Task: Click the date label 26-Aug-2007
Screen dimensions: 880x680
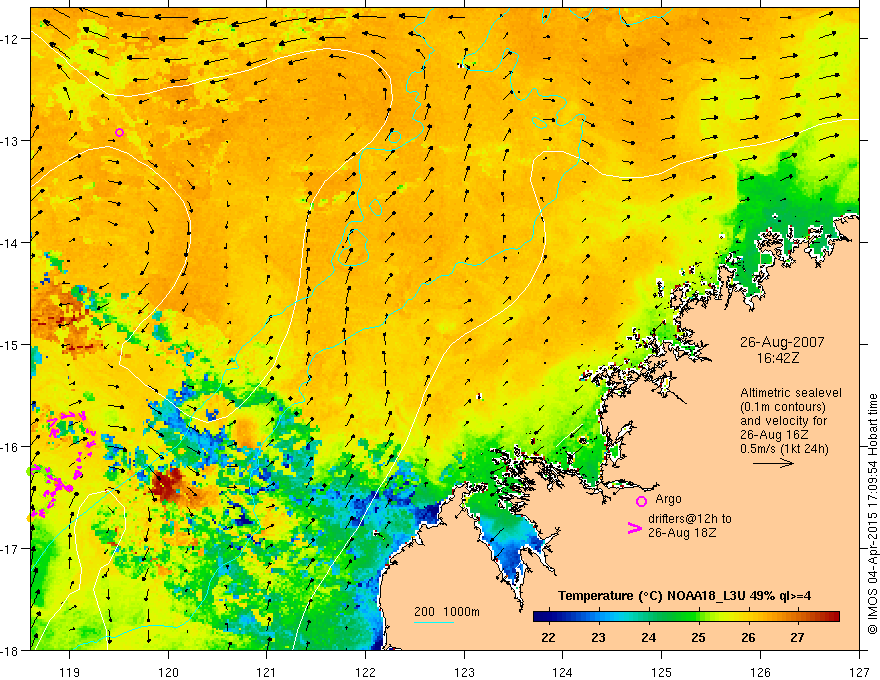Action: click(x=782, y=342)
